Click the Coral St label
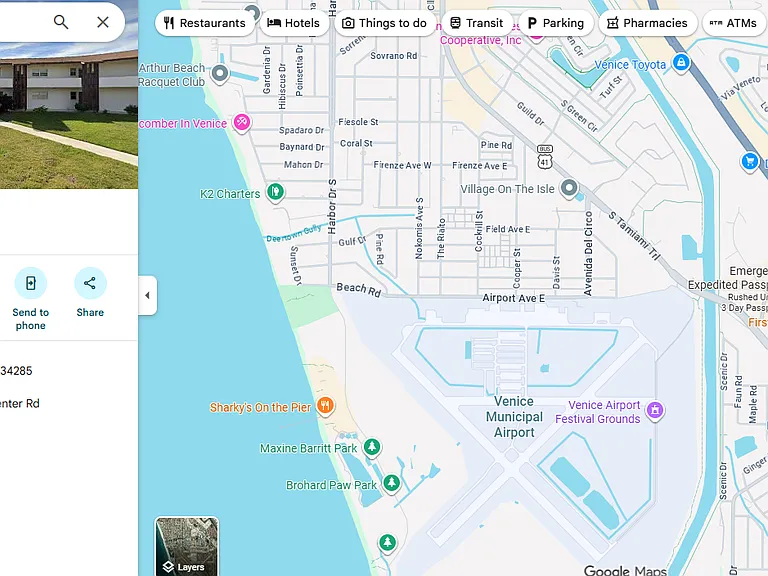Image resolution: width=768 pixels, height=576 pixels. (357, 144)
